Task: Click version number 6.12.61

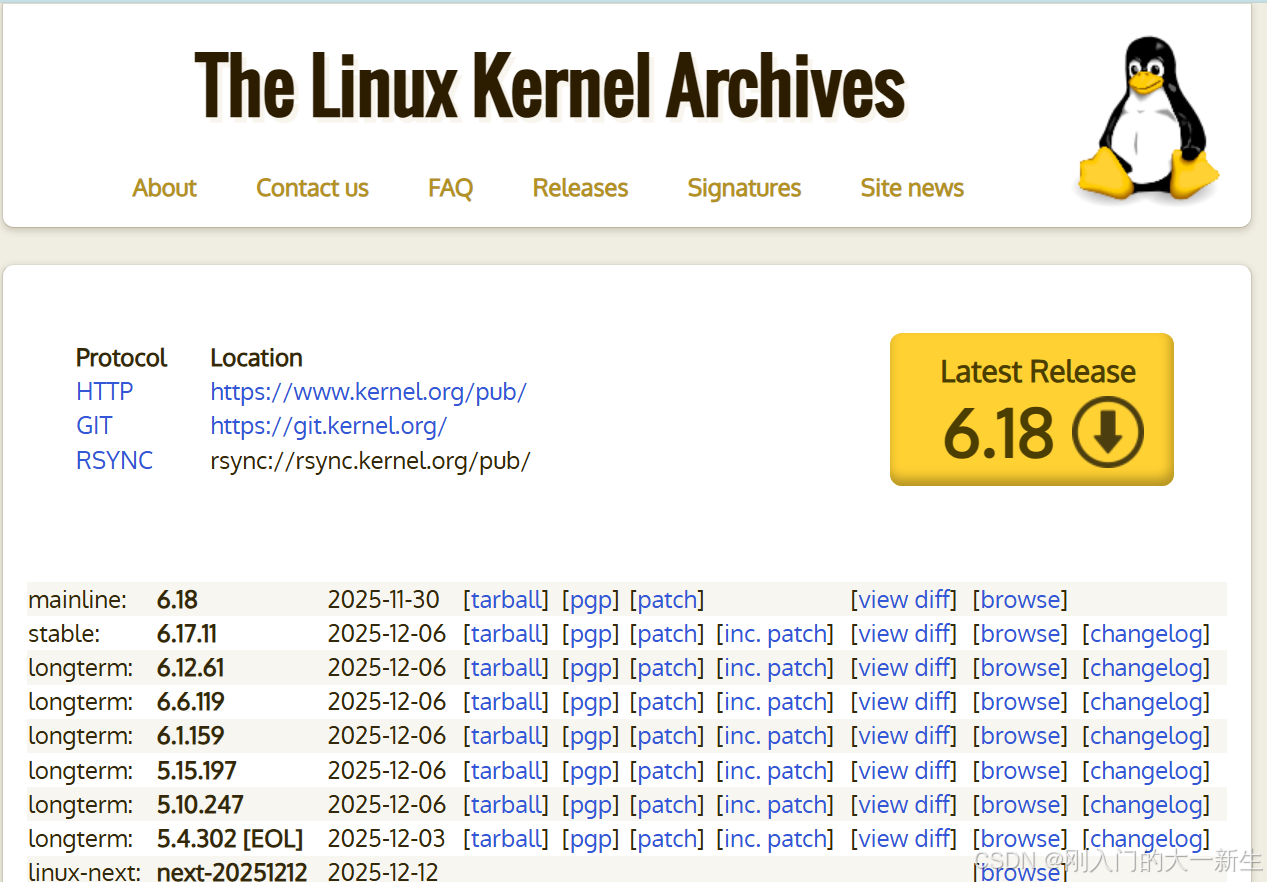Action: [x=190, y=668]
